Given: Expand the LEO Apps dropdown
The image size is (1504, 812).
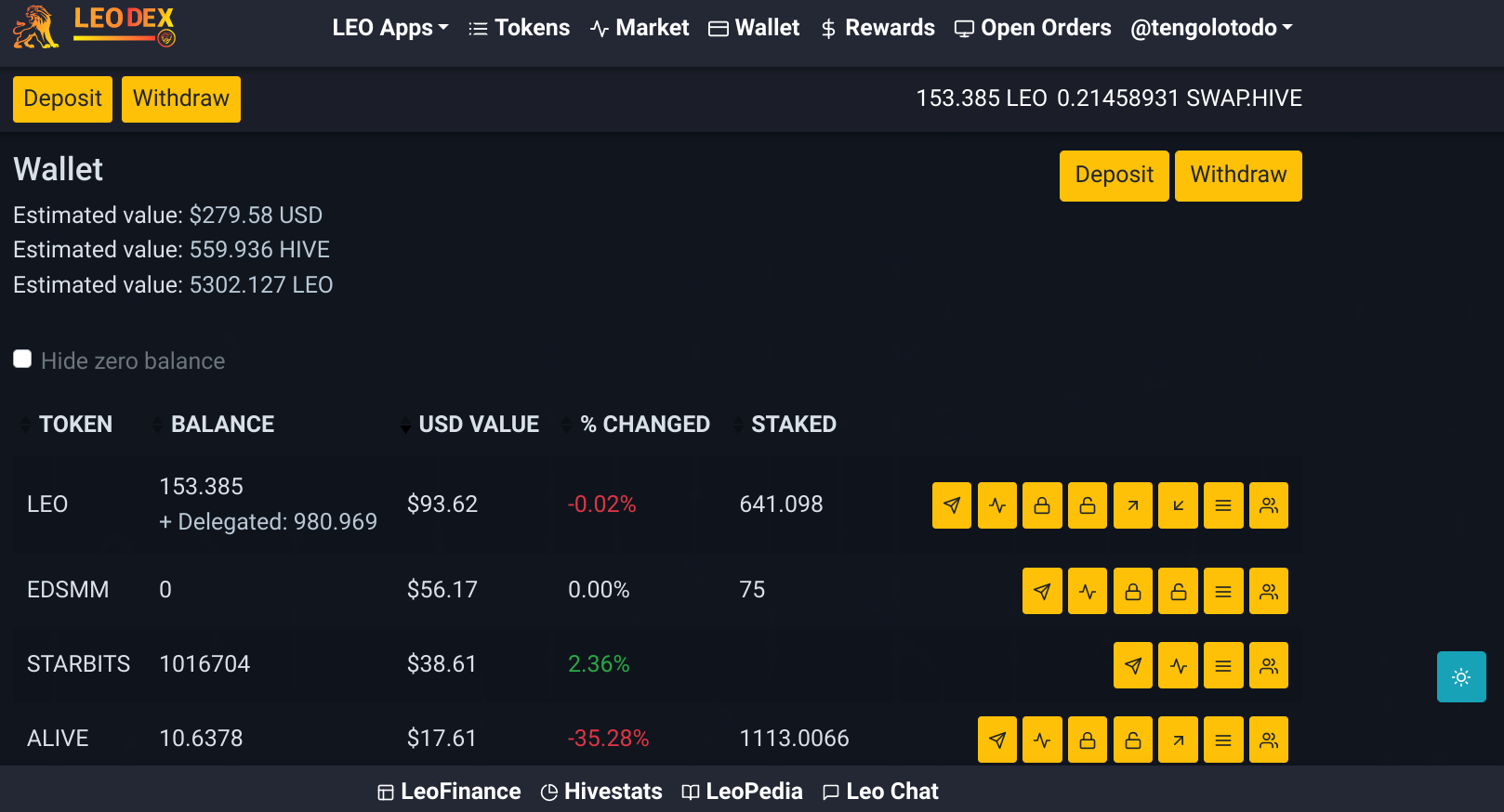Looking at the screenshot, I should coord(390,28).
